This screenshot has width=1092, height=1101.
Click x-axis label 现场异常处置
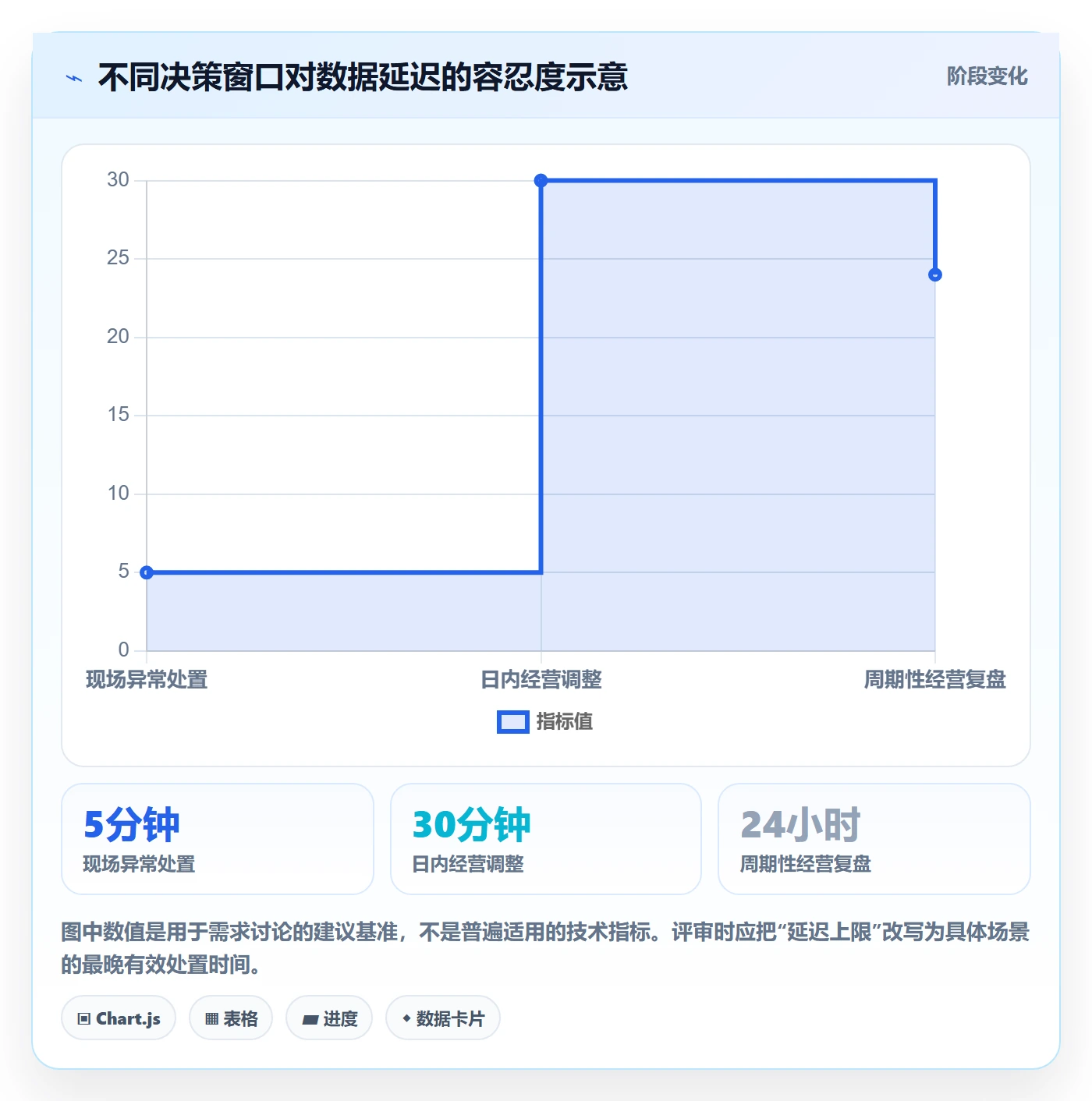(x=147, y=680)
